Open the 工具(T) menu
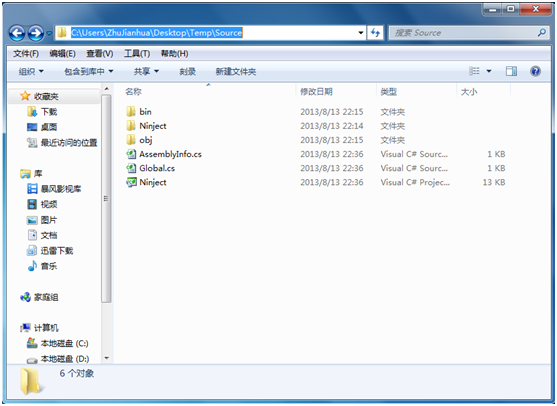Screen dimensions: 557x406 click(x=137, y=54)
